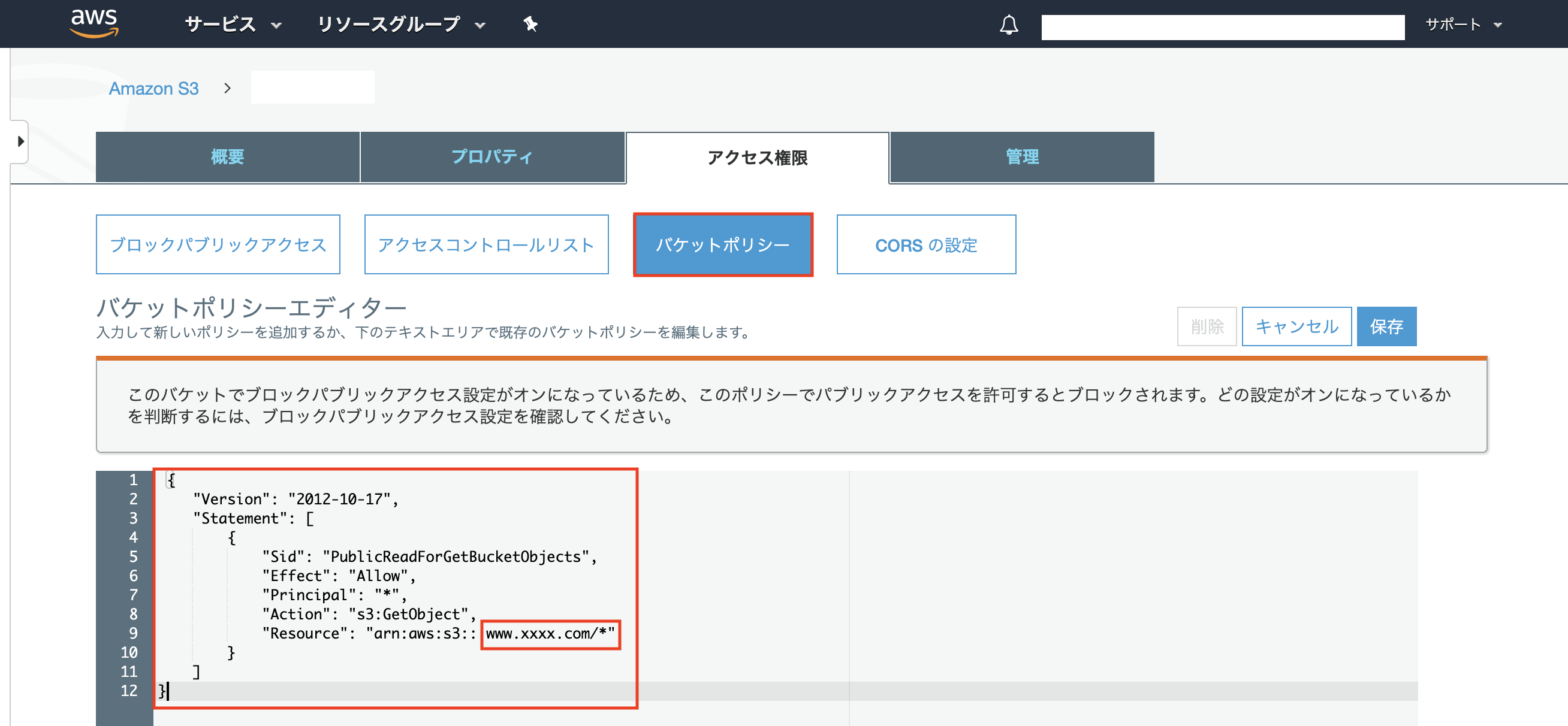Switch to the 管理 tab
This screenshot has width=1568, height=726.
coord(1021,157)
